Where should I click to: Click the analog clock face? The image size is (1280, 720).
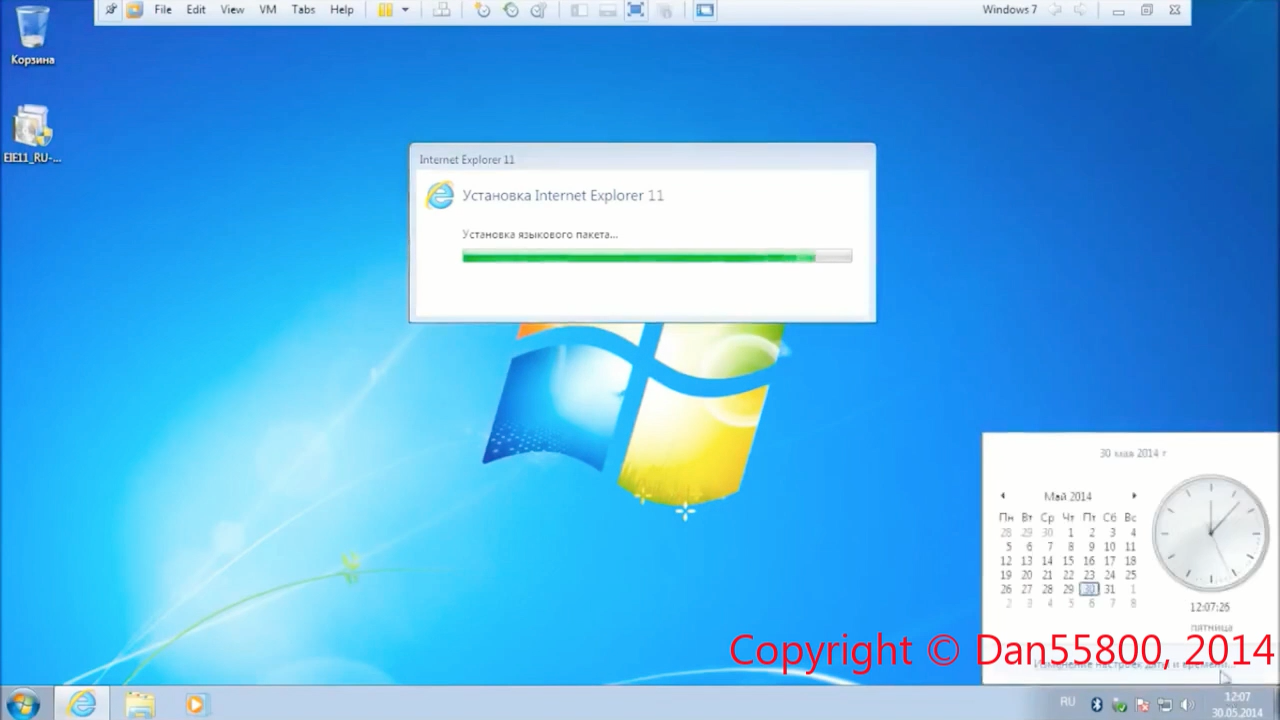1211,533
